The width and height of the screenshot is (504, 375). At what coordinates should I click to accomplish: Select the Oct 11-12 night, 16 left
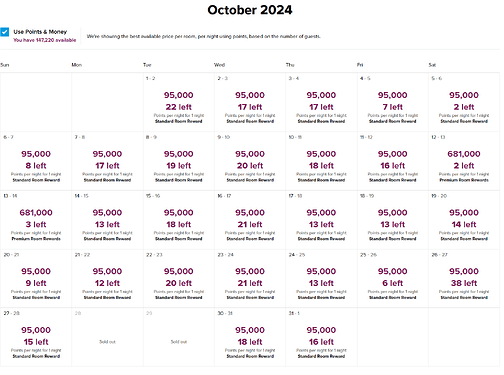coord(393,161)
